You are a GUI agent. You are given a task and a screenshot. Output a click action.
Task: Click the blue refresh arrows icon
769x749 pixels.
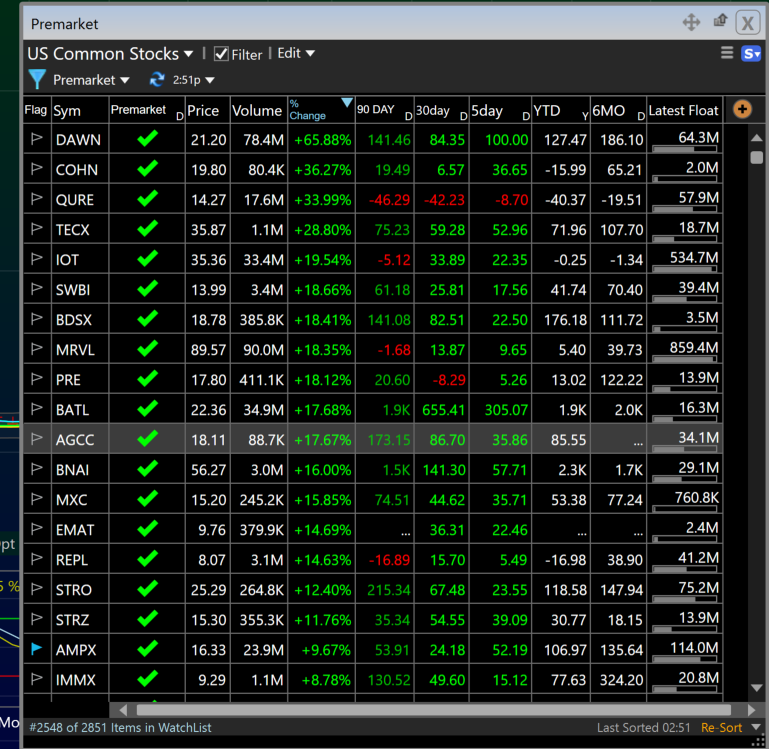(157, 79)
